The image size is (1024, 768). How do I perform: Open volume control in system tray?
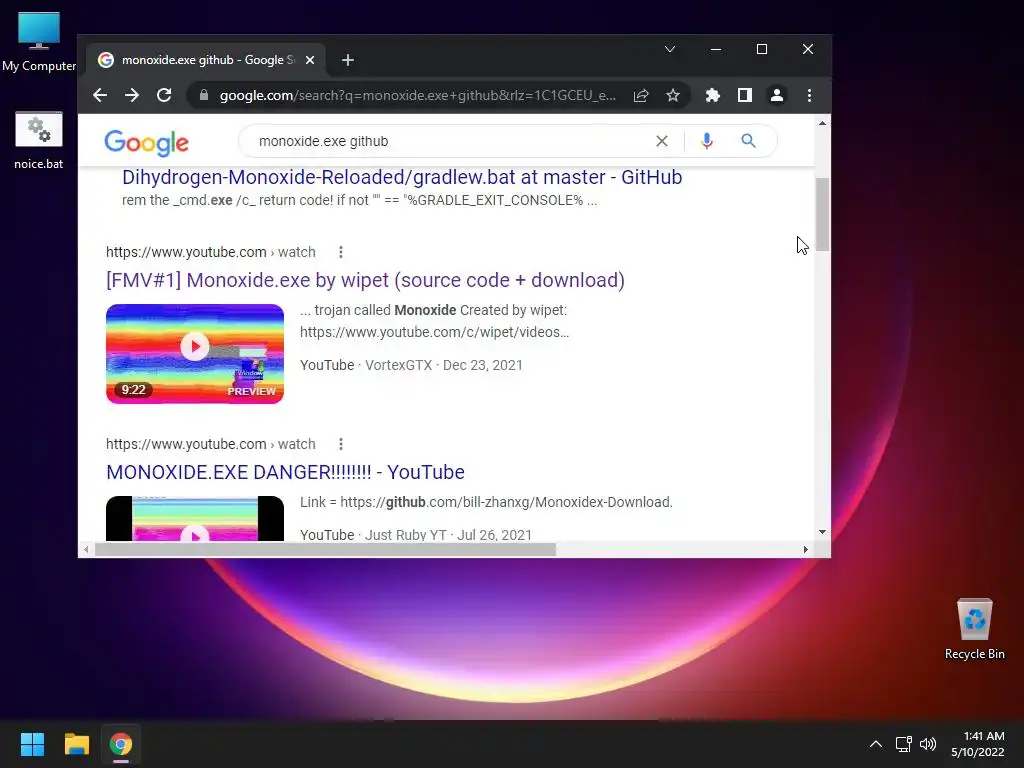click(x=928, y=744)
